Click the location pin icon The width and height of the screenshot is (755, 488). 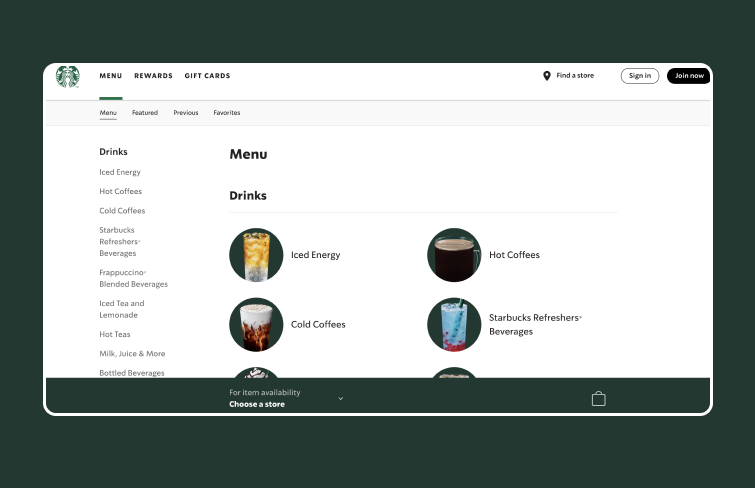[x=547, y=76]
